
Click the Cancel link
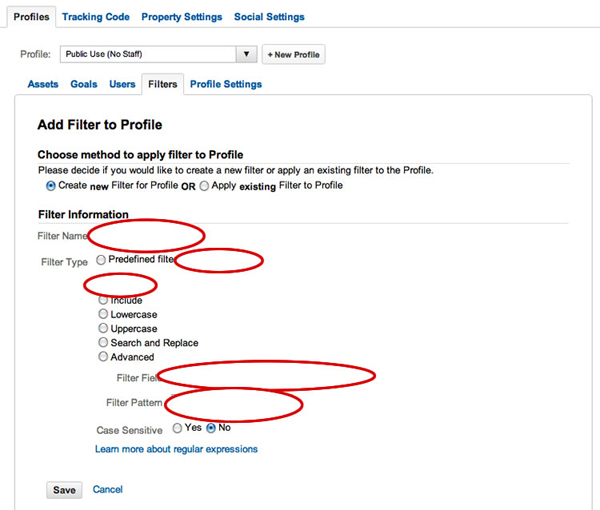tap(107, 490)
